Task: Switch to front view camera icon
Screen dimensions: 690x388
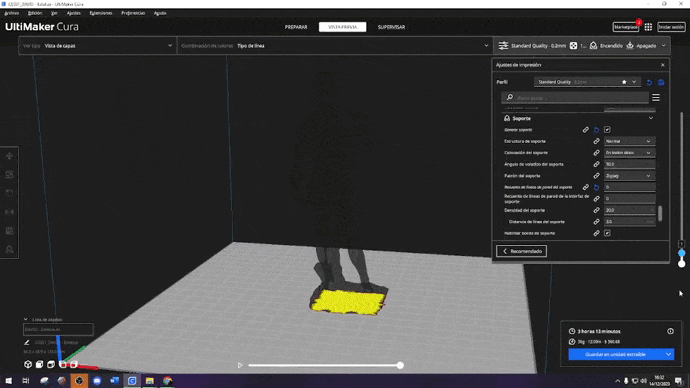Action: 39,364
